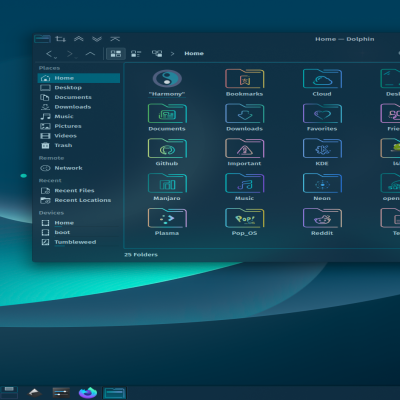
Task: Launch Firefox Nightly from the taskbar
Action: point(88,393)
